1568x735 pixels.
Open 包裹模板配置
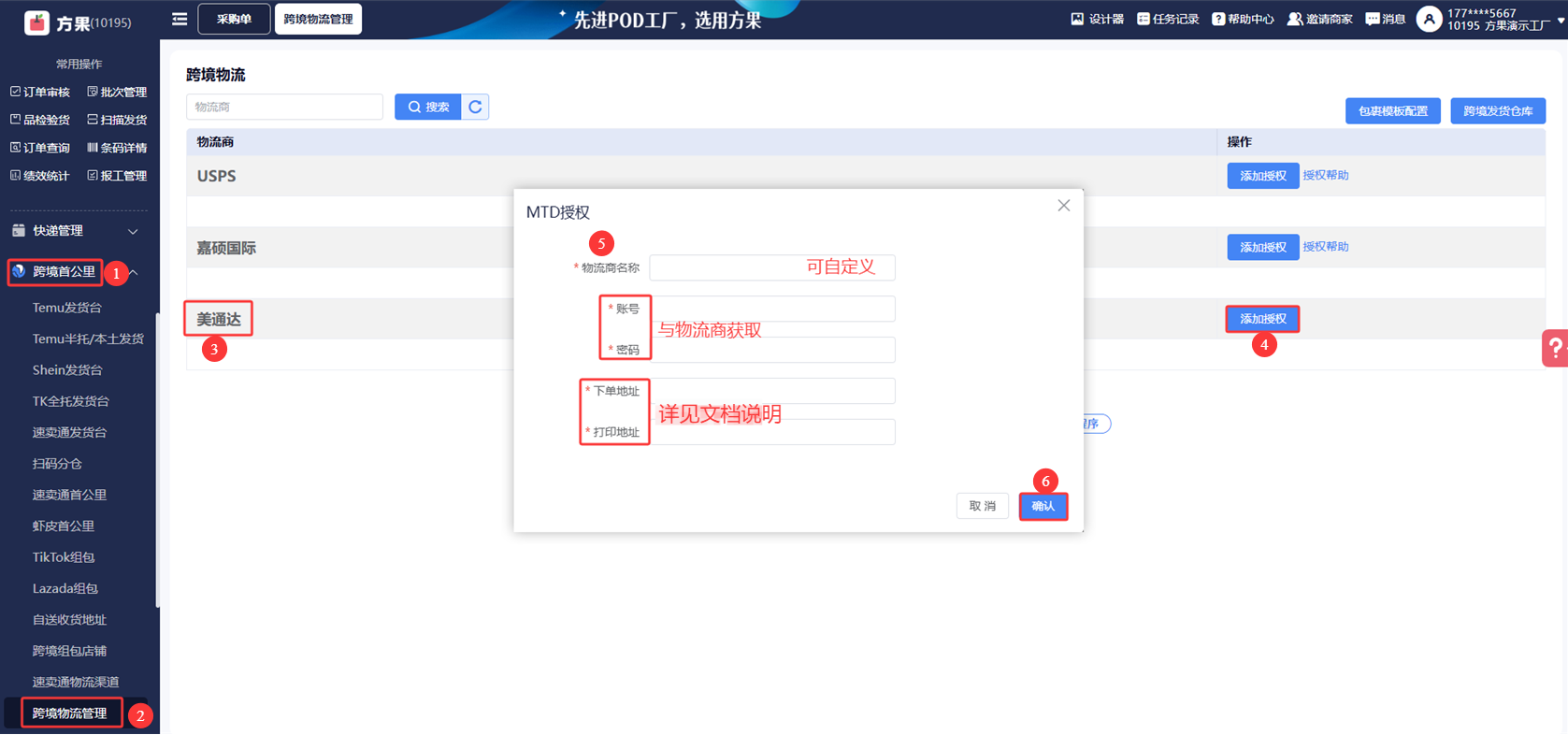coord(1393,110)
